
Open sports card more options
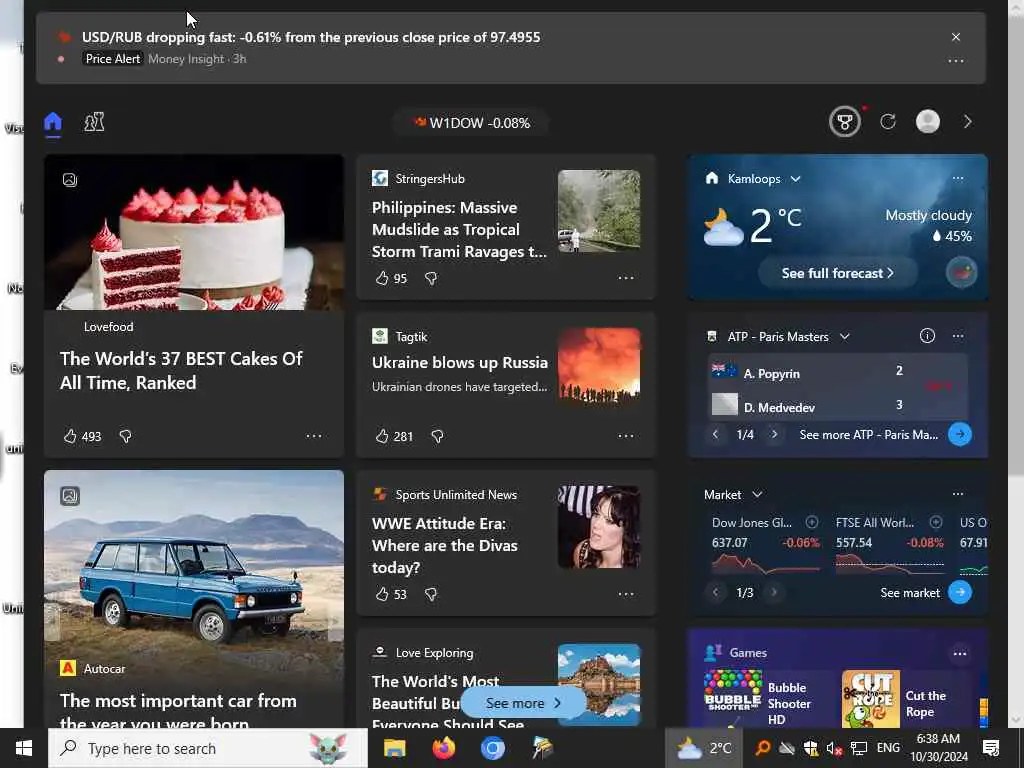pos(958,336)
